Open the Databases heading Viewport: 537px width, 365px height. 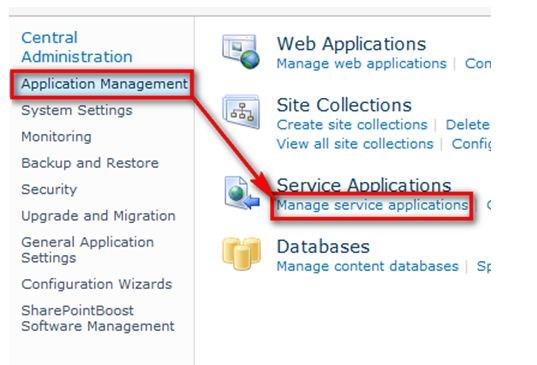coord(323,247)
